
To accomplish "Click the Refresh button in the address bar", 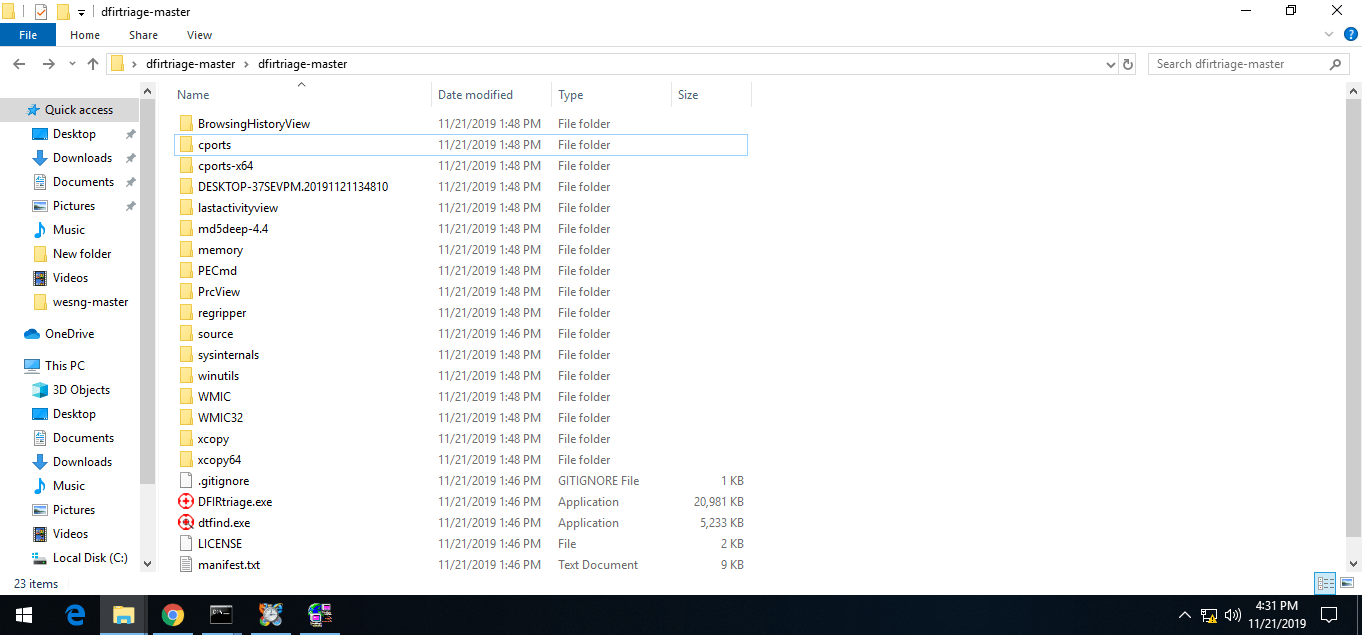I will pyautogui.click(x=1128, y=63).
